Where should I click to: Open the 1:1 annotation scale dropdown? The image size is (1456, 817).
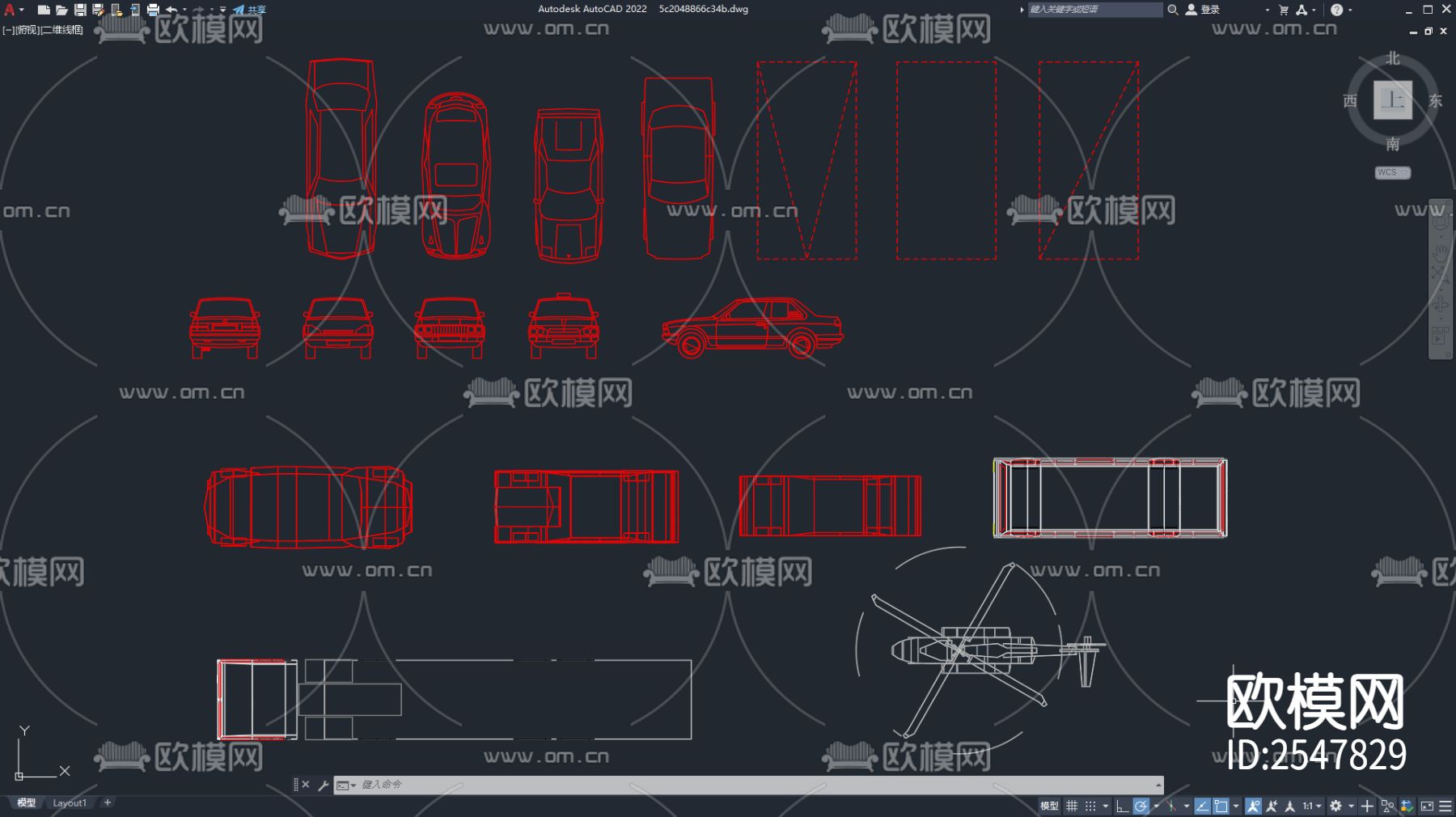(1312, 806)
